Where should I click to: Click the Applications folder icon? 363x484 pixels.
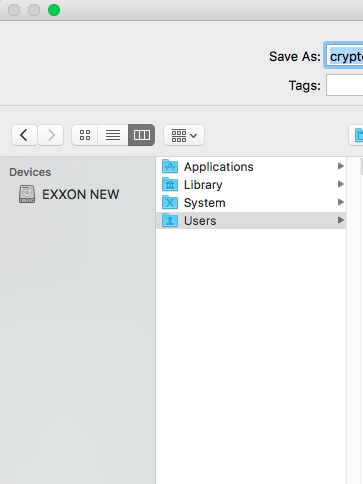[x=170, y=166]
